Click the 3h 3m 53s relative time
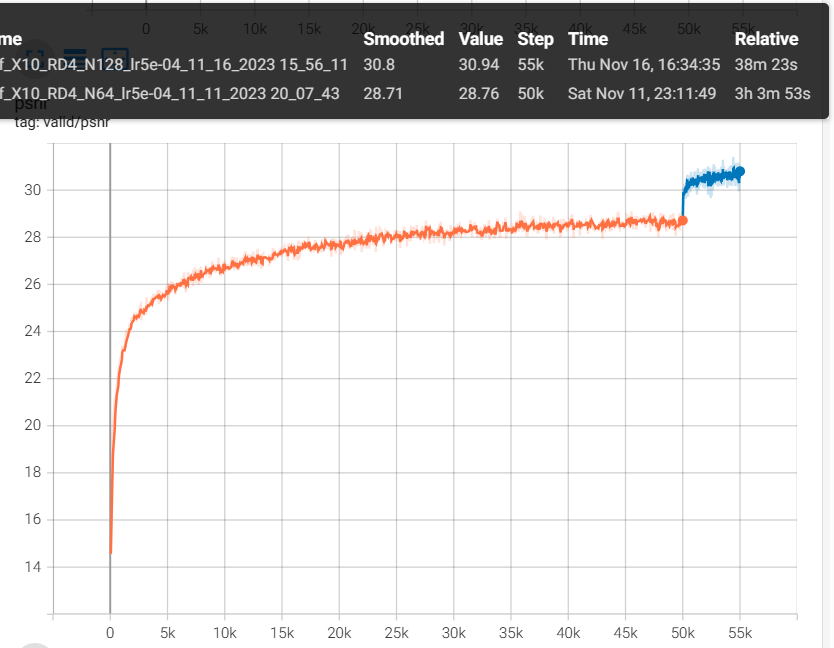The width and height of the screenshot is (834, 648). (772, 93)
